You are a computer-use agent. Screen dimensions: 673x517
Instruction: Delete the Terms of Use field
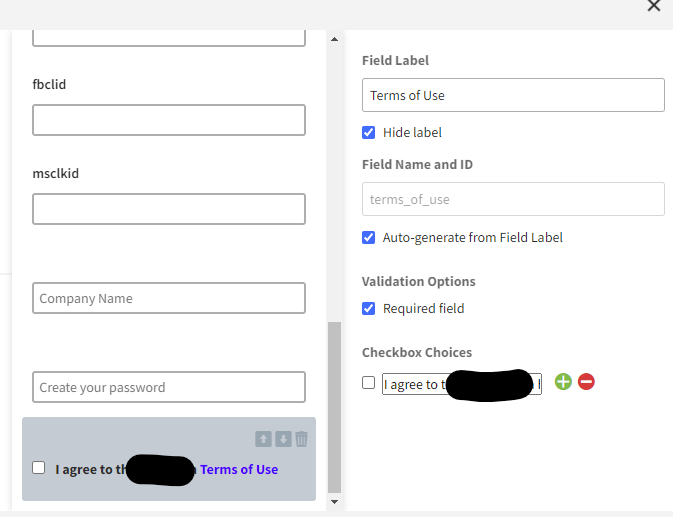pyautogui.click(x=301, y=439)
